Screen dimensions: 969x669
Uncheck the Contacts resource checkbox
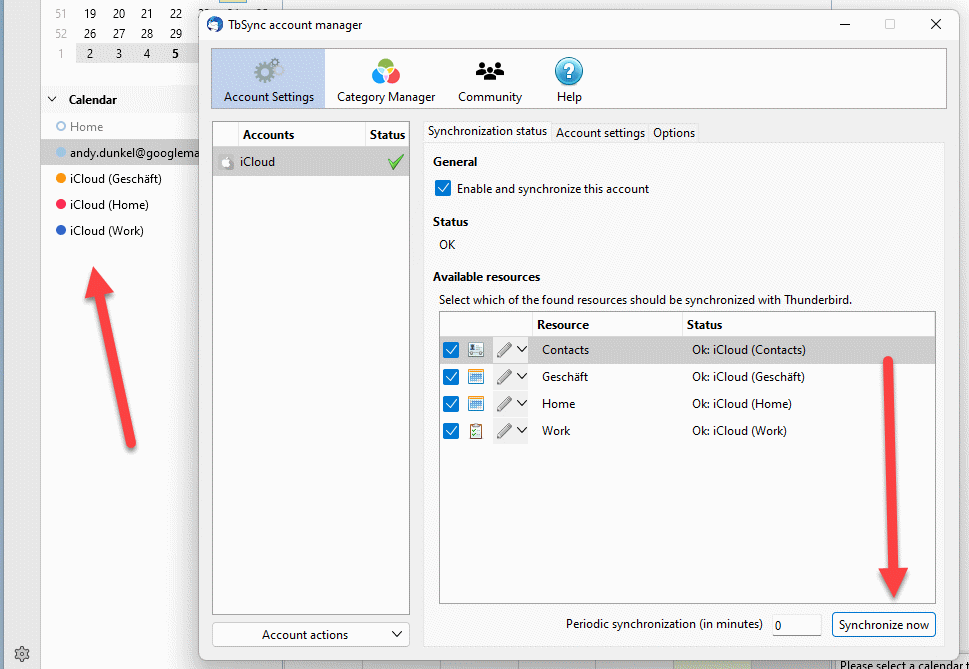451,350
